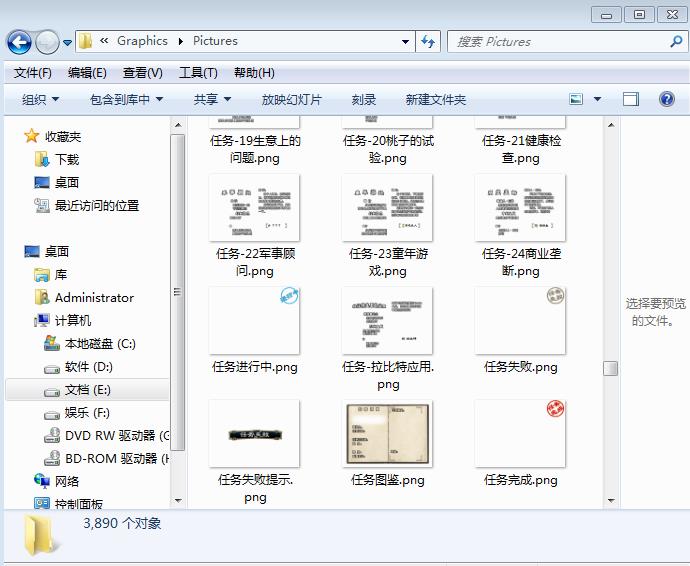Viewport: 690px width, 566px height.
Task: Select 任务图鉴.png thumbnail
Action: 387,434
